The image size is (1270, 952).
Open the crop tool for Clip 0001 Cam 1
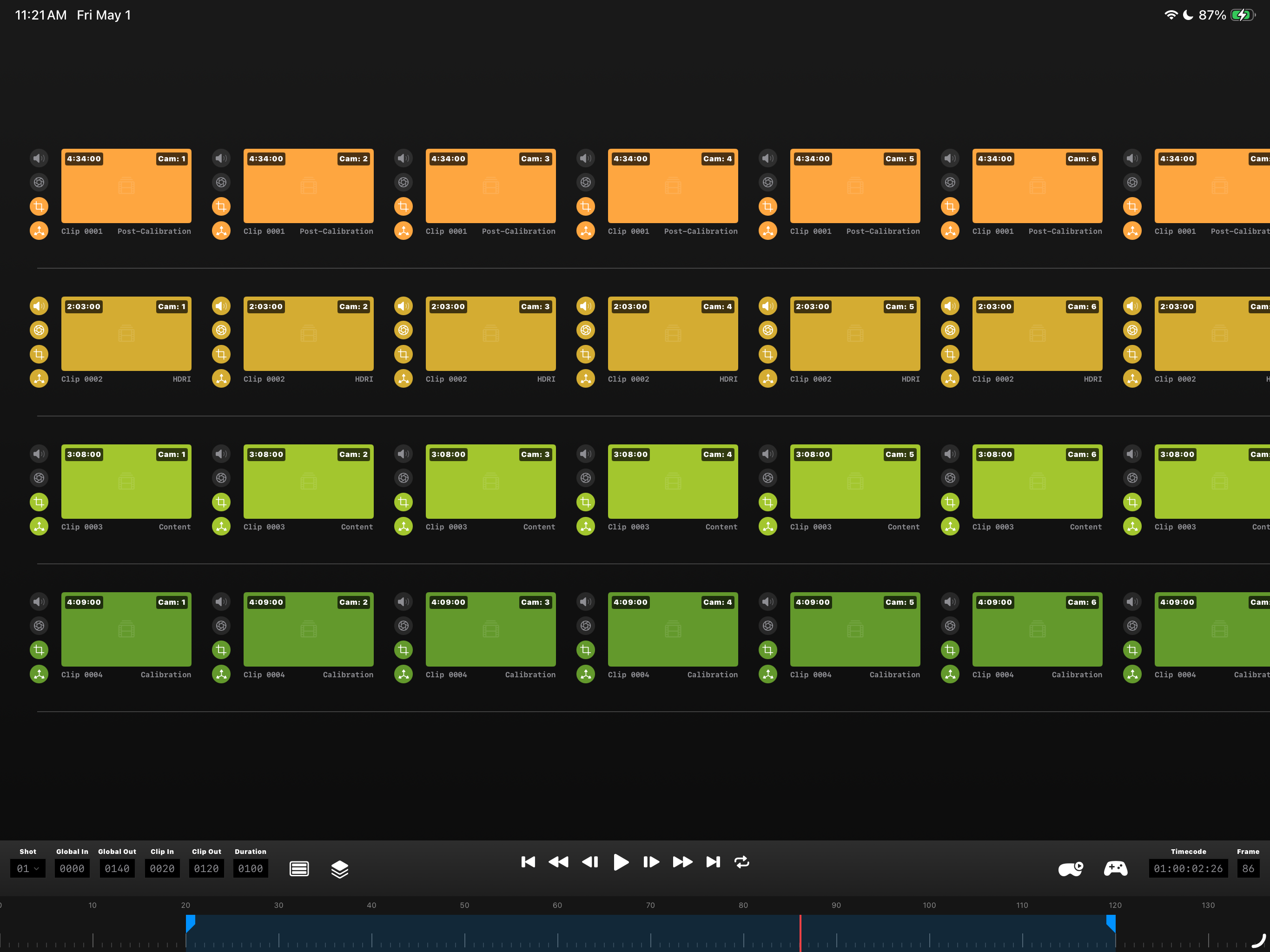tap(39, 206)
